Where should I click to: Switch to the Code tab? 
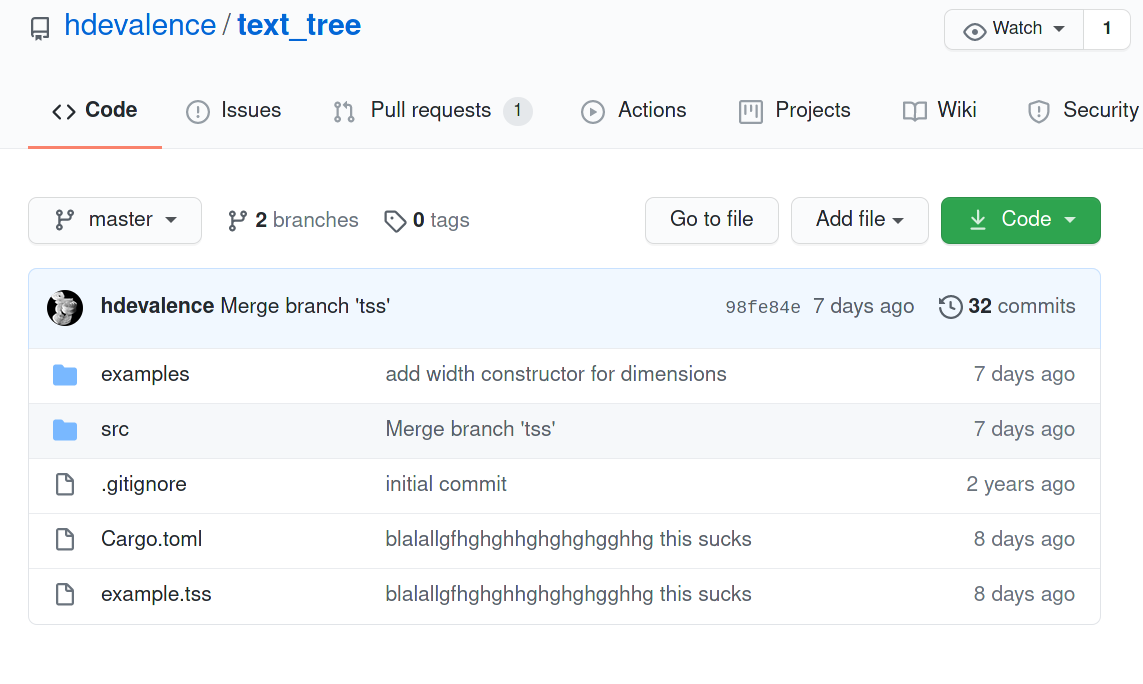(x=95, y=110)
